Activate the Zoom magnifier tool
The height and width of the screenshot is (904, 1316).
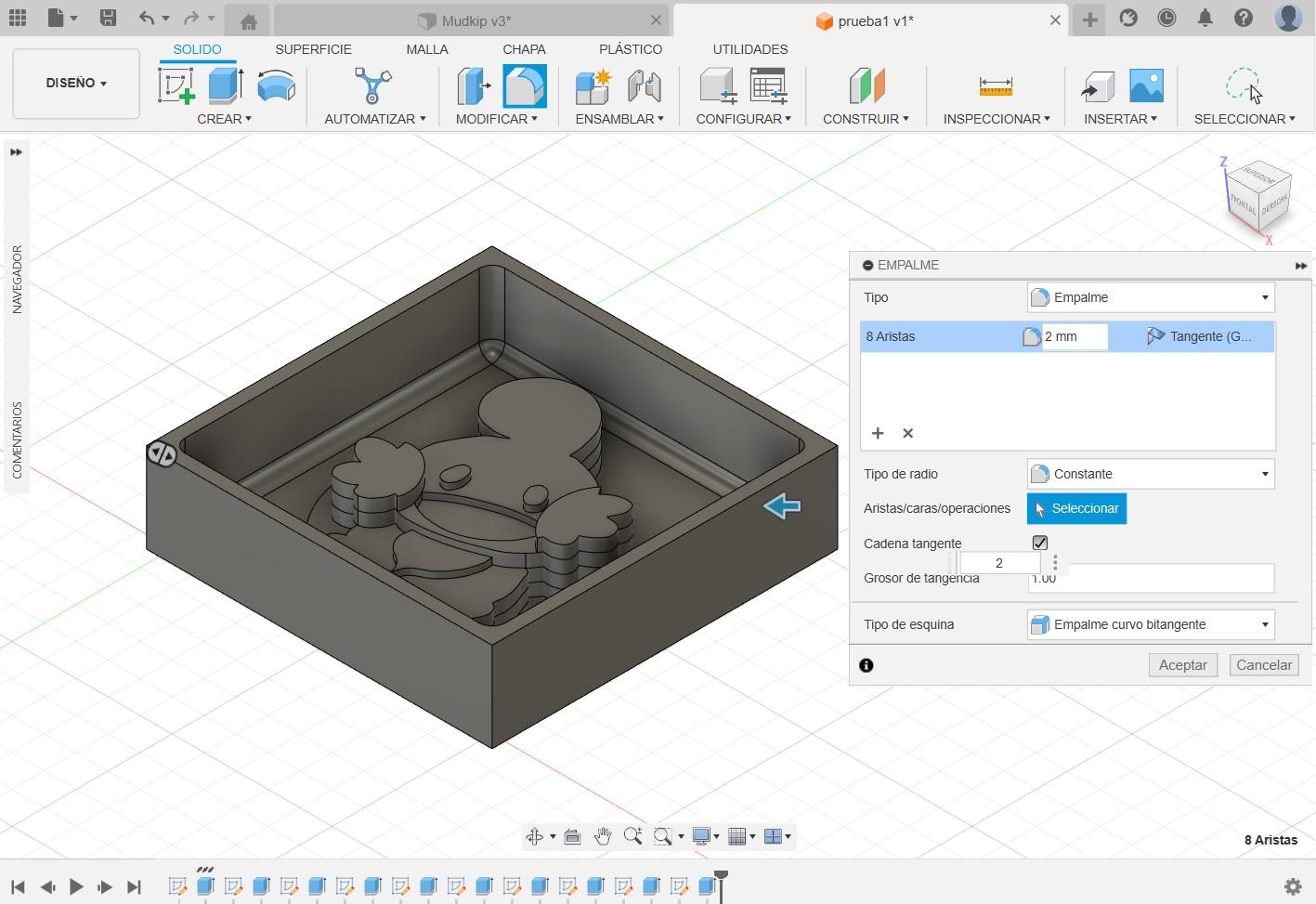(x=632, y=836)
